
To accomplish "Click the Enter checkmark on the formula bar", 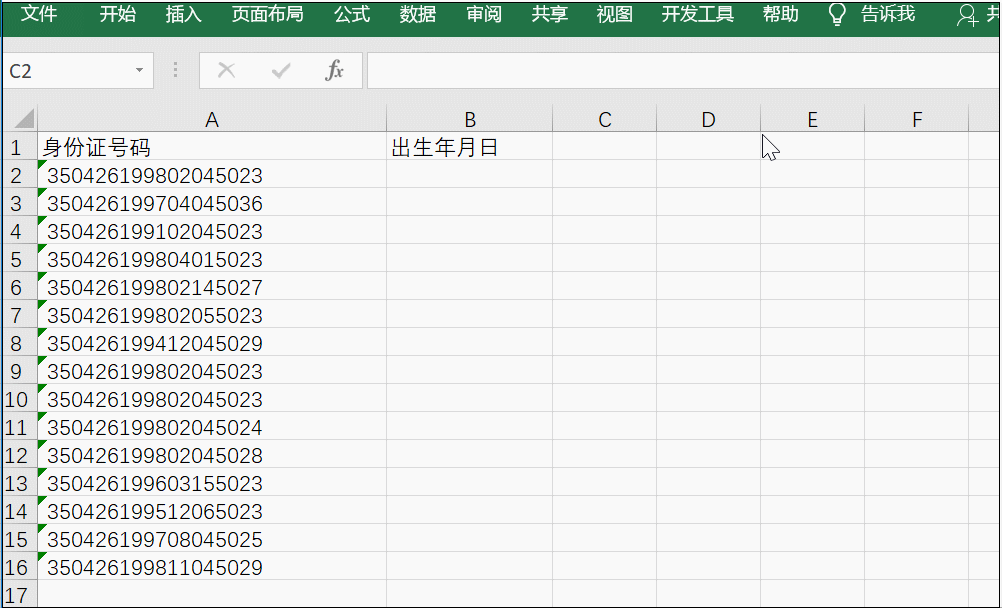I will [280, 70].
